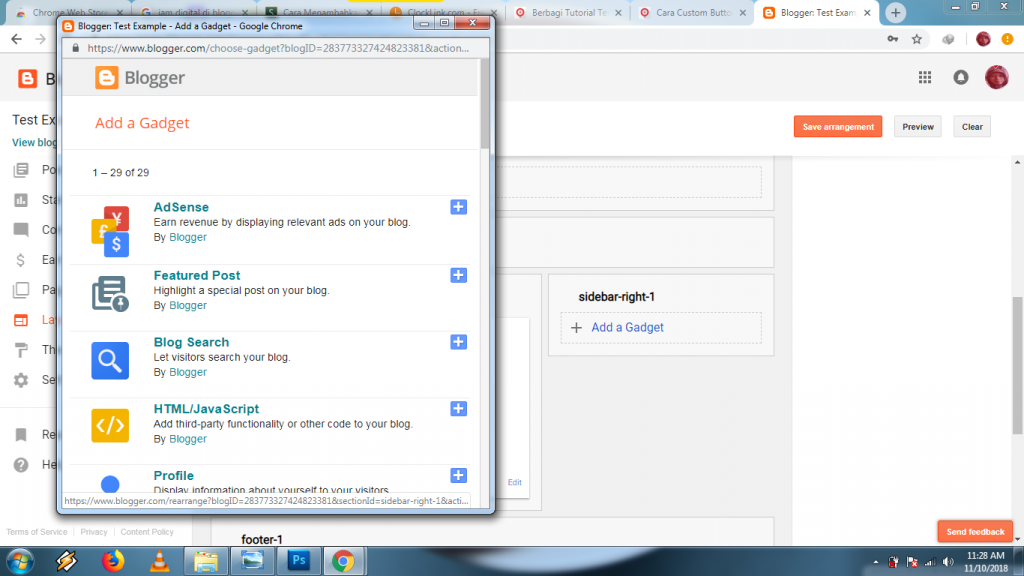This screenshot has height=576, width=1024.
Task: Add the AdSense gadget with its plus icon
Action: pyautogui.click(x=458, y=207)
